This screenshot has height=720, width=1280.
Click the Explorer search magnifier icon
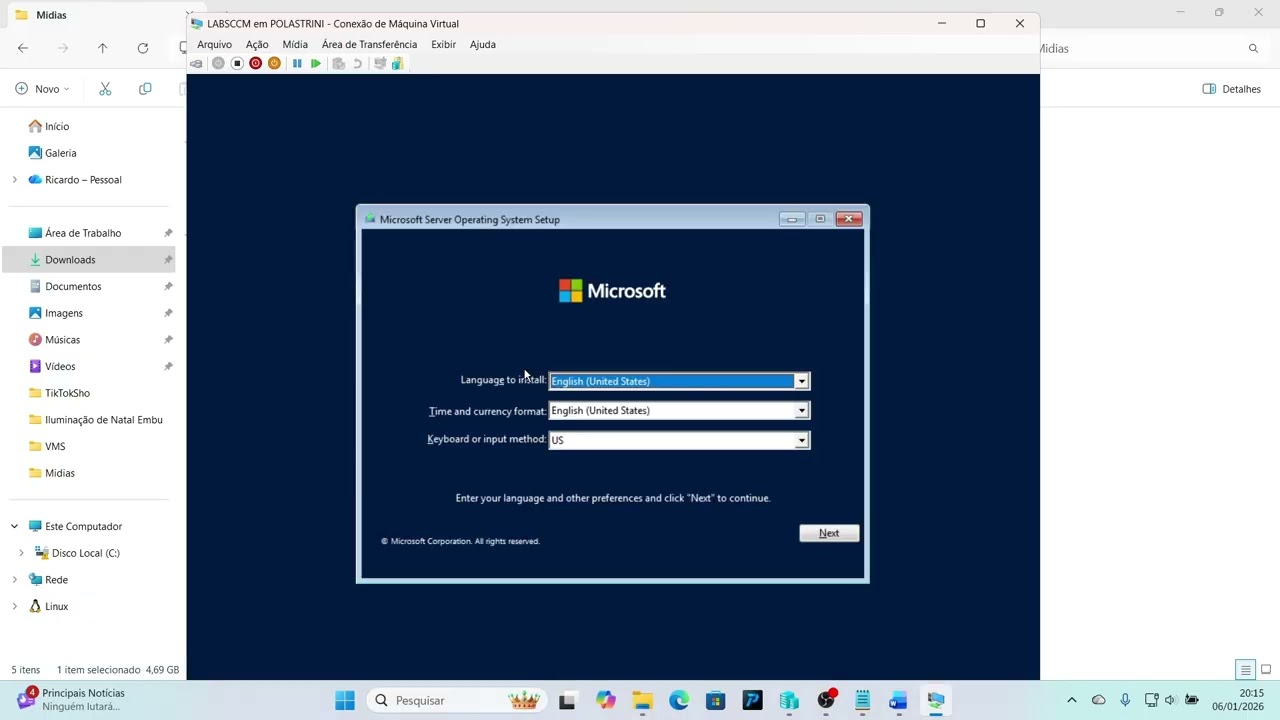1253,48
